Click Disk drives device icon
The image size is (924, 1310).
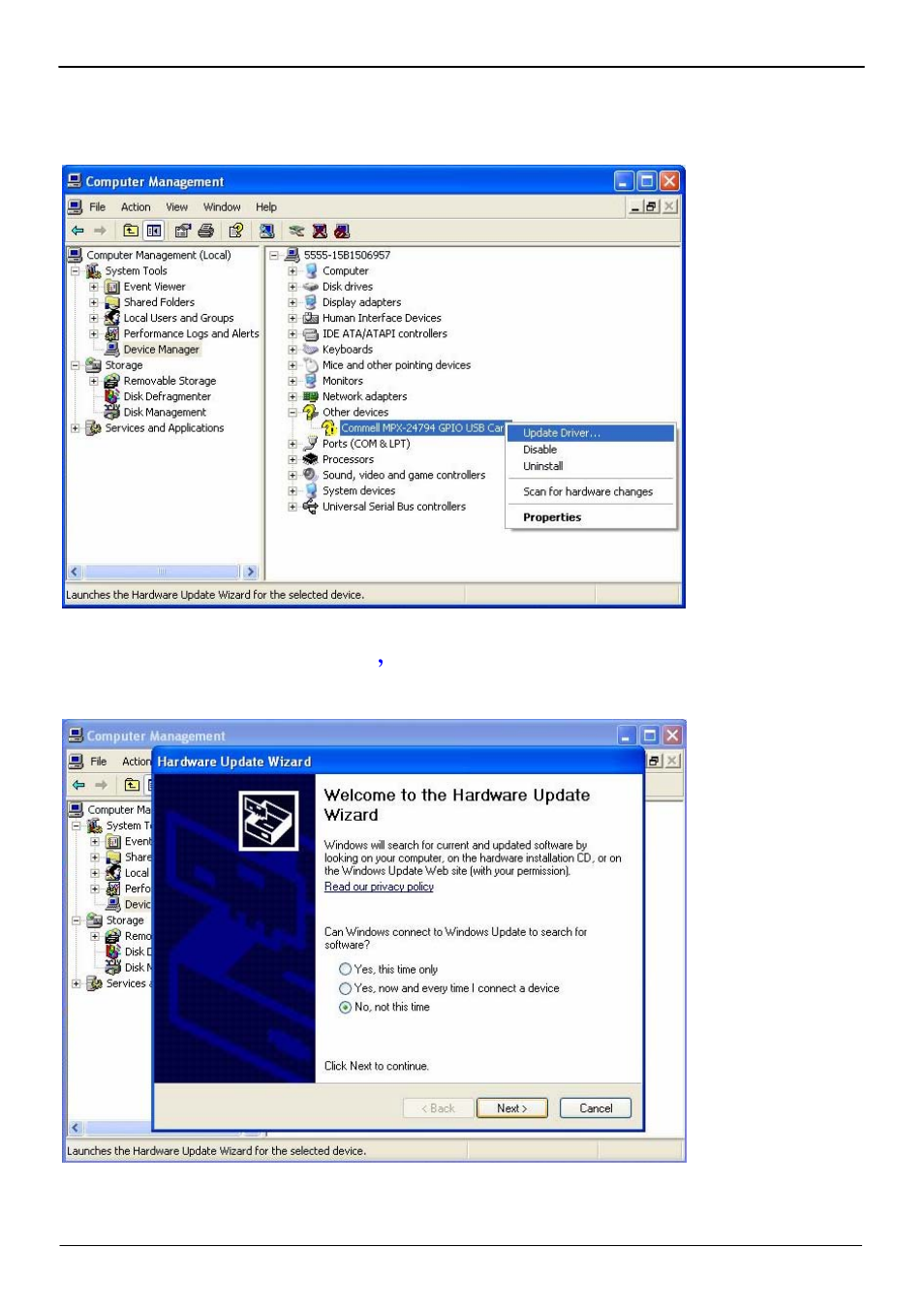click(x=311, y=287)
